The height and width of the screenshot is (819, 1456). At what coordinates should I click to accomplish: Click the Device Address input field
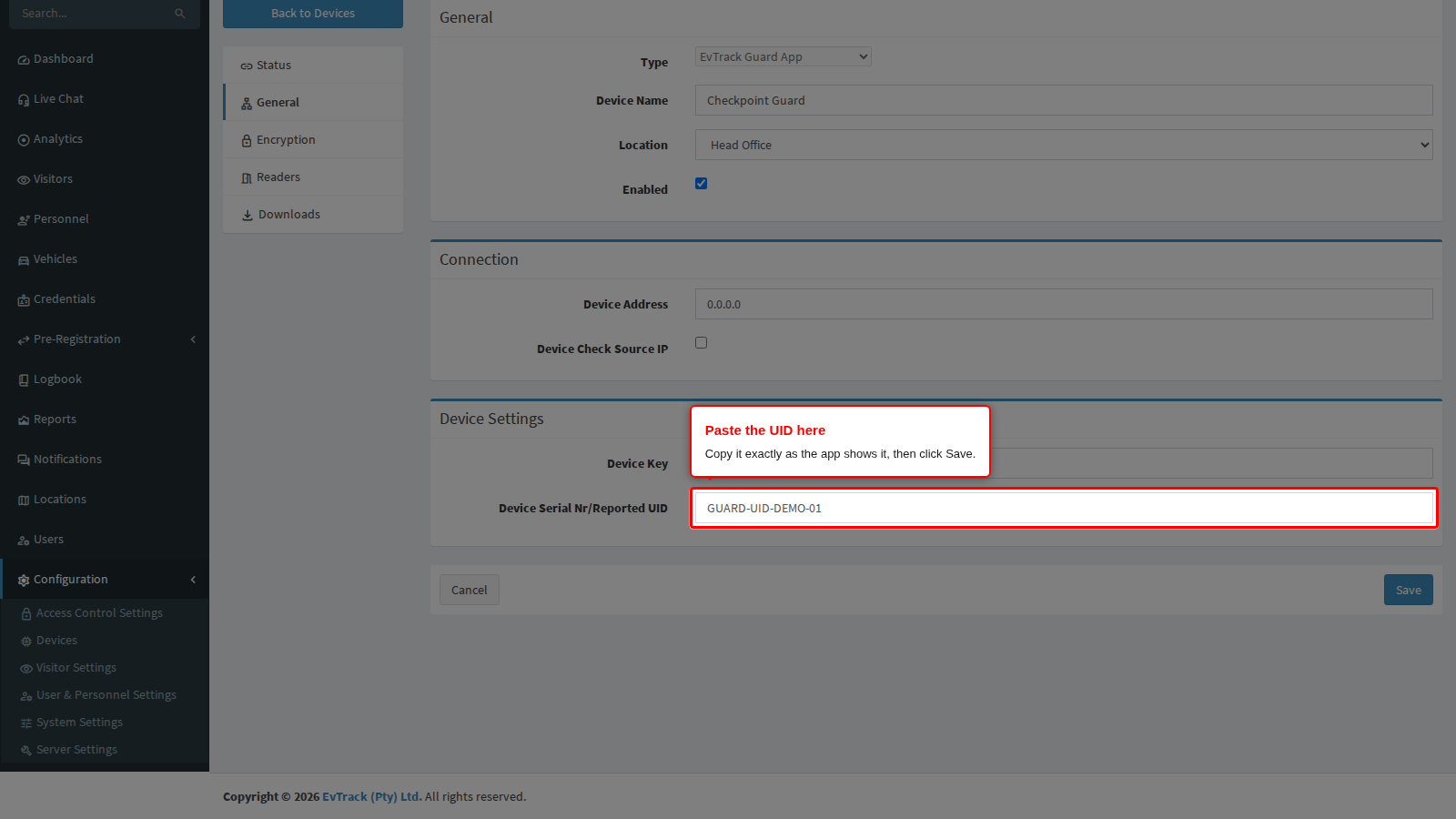point(1064,304)
